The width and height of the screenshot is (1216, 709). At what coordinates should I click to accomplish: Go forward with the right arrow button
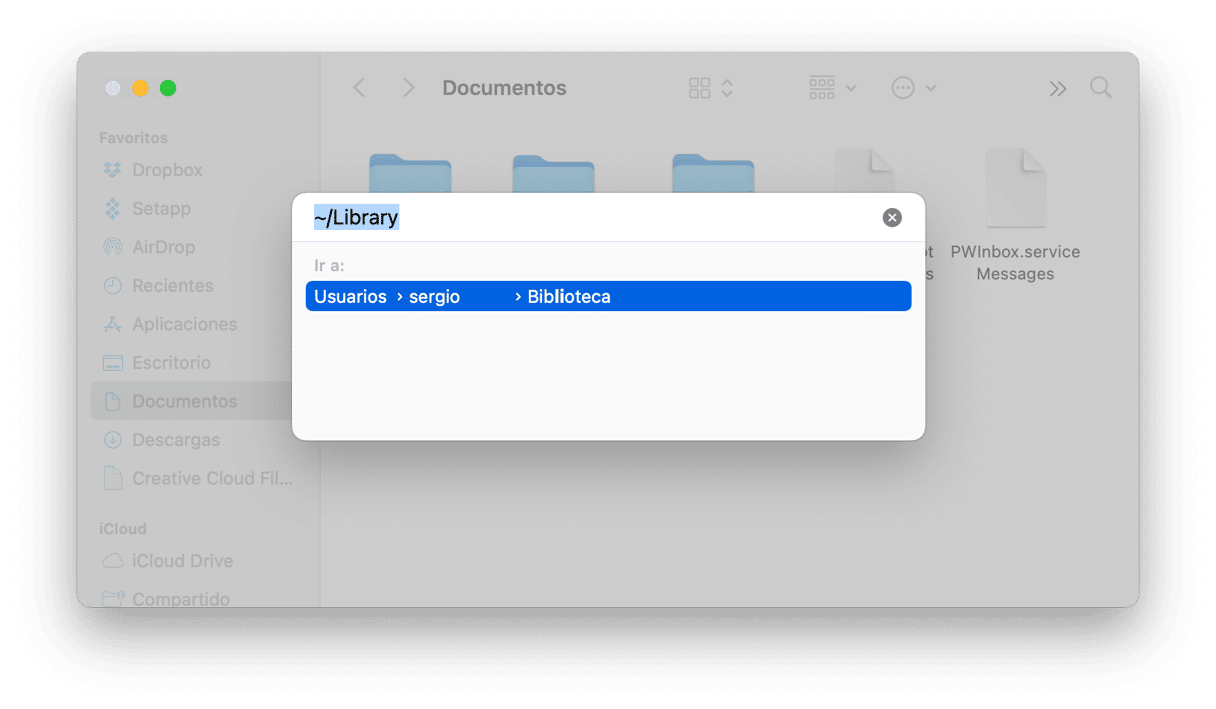point(408,88)
